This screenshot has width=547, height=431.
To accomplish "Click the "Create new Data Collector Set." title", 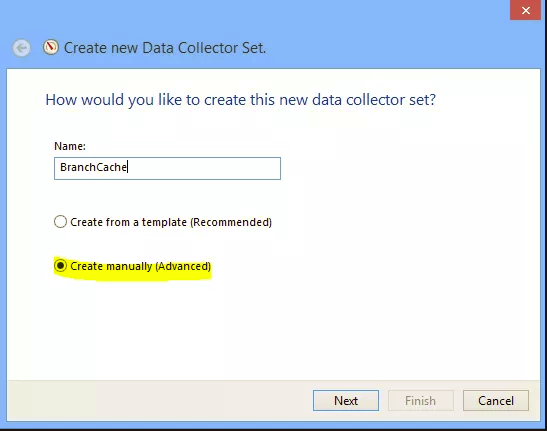I will point(165,48).
